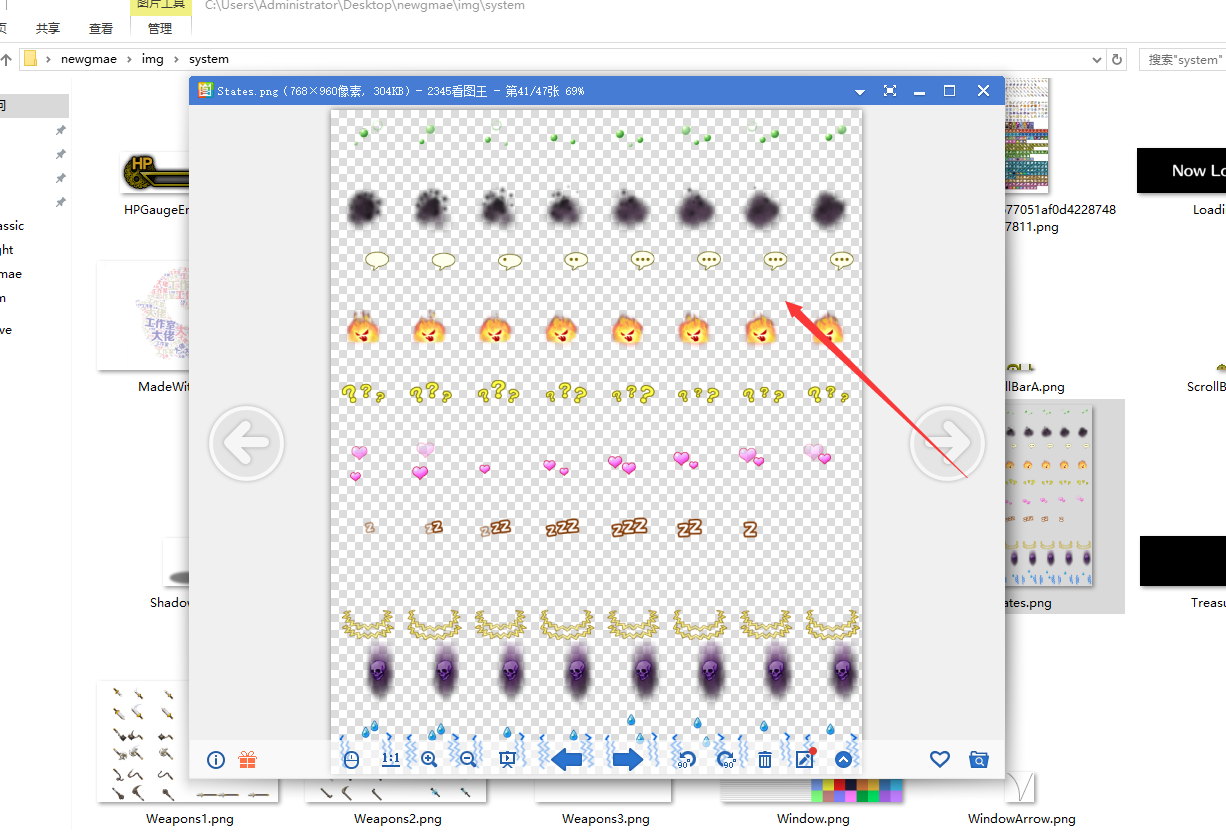Open the containing folder icon in the viewer
Screen dimensions: 1226x836
(979, 760)
